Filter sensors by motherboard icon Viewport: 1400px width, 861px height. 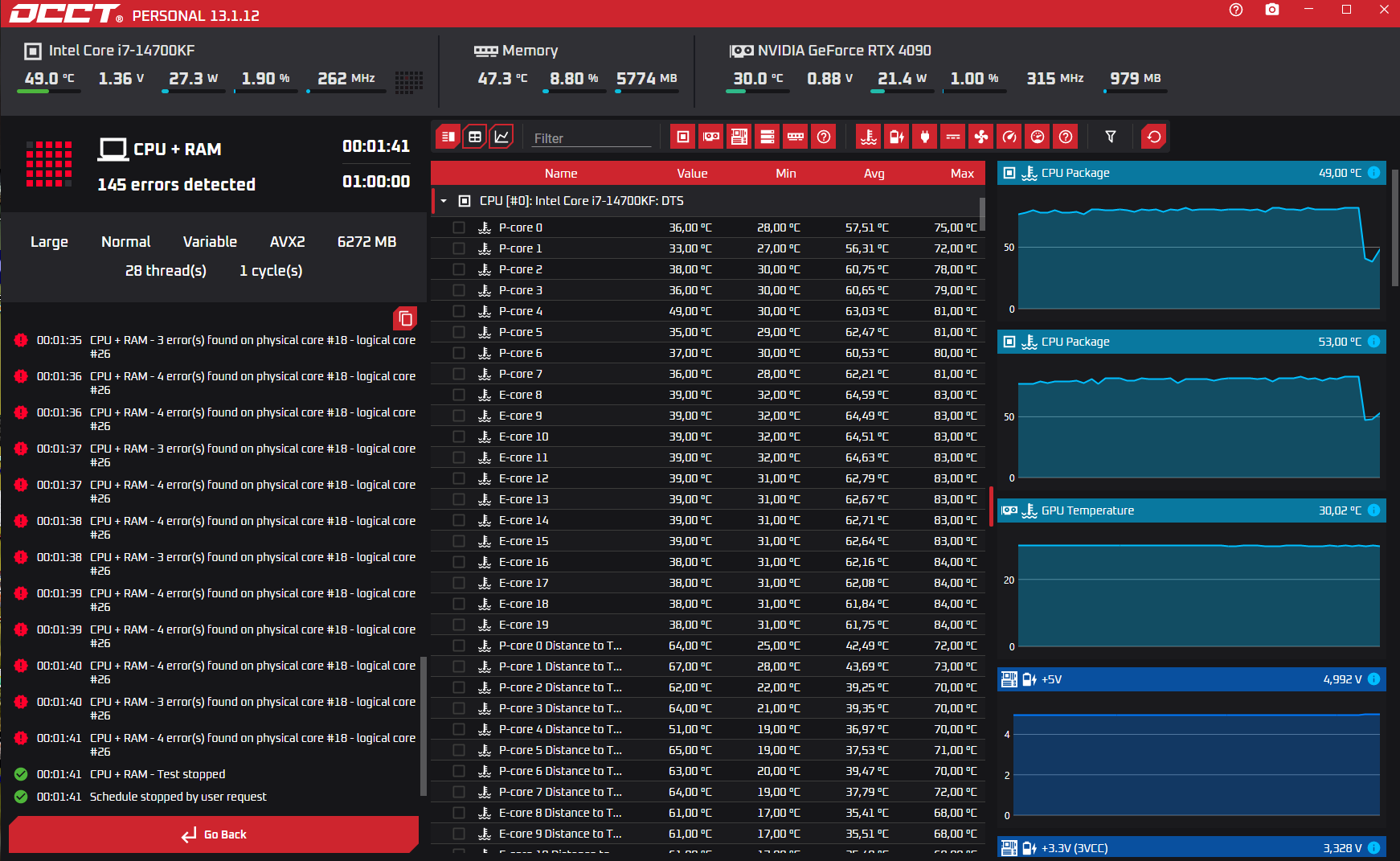(x=739, y=137)
